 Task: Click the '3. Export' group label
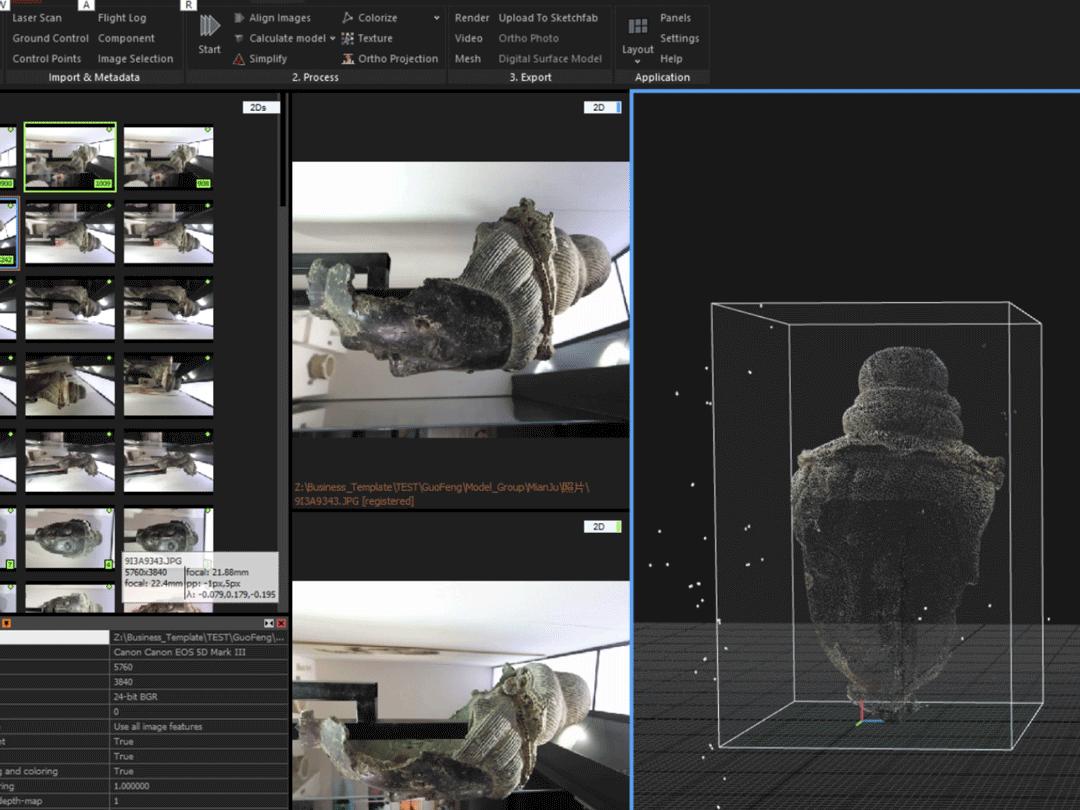coord(530,77)
